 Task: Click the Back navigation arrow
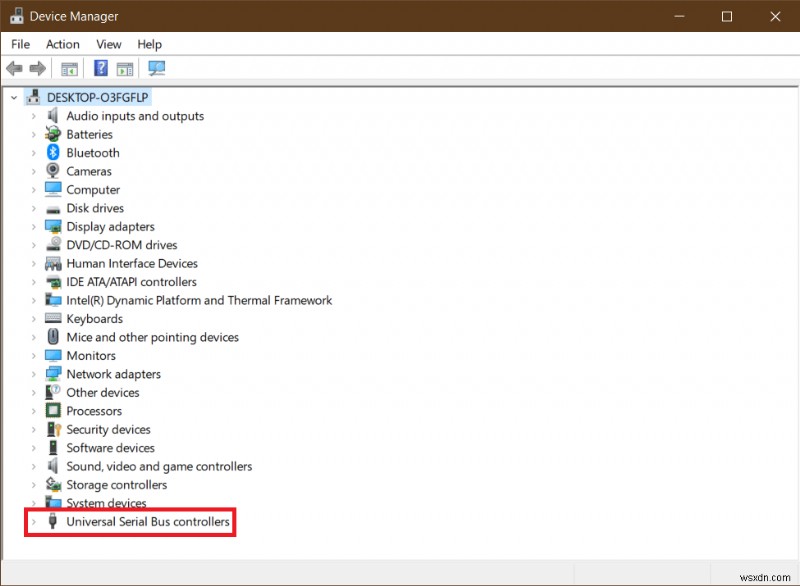(x=14, y=68)
